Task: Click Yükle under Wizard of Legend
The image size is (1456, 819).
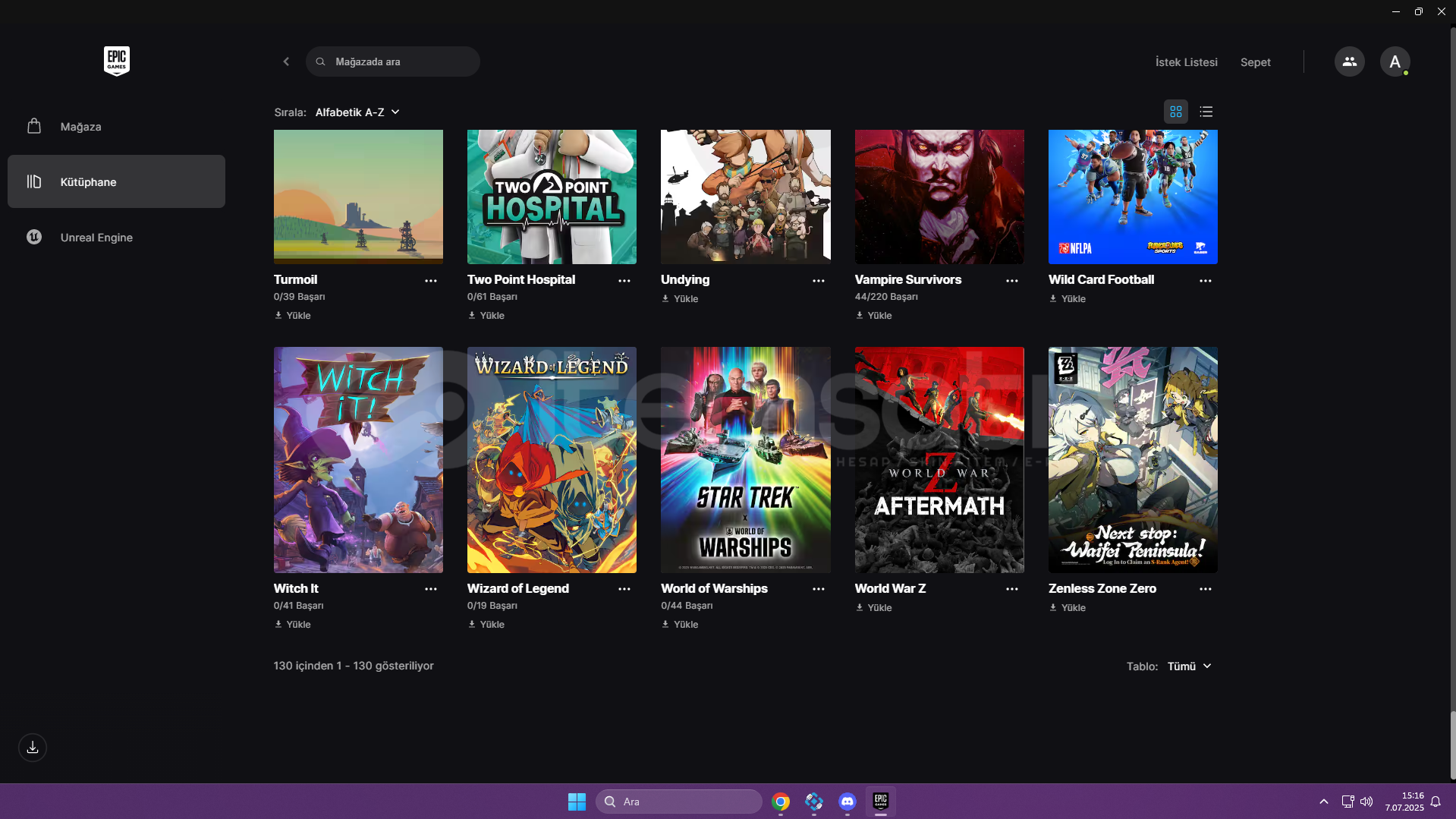Action: point(486,625)
